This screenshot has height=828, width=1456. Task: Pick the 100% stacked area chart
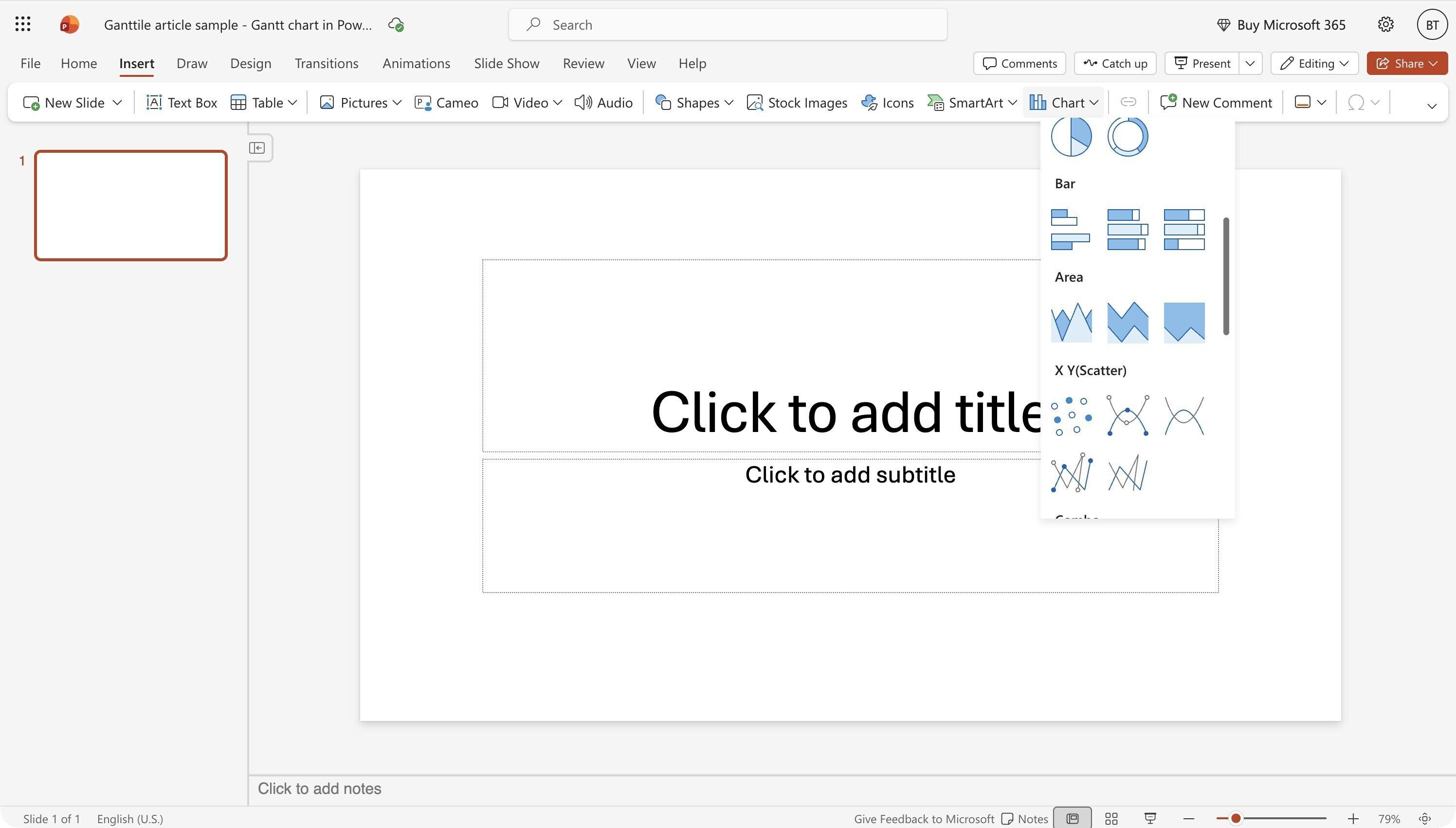coord(1184,323)
